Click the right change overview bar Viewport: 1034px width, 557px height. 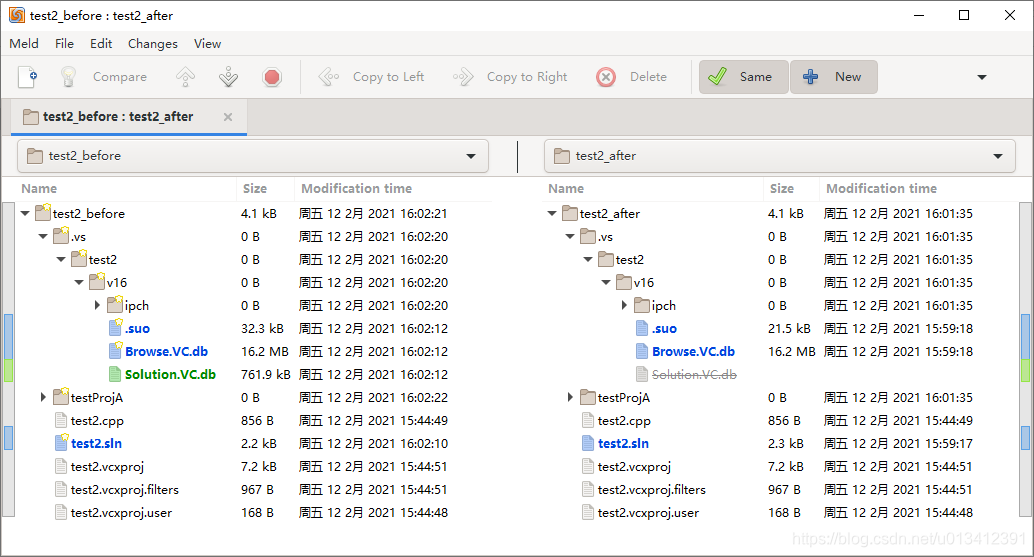[x=1025, y=359]
